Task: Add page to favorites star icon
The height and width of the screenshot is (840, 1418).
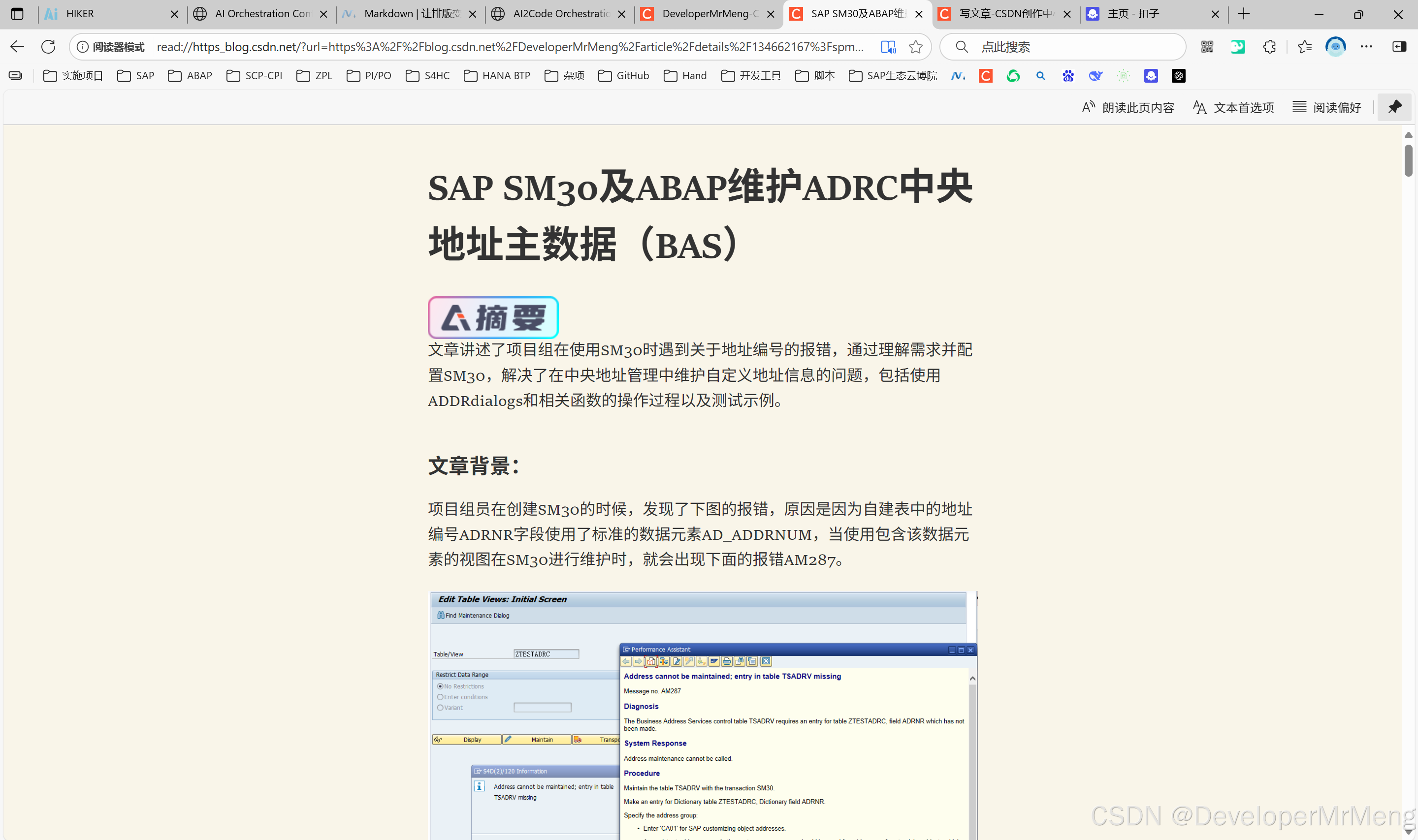Action: (915, 47)
